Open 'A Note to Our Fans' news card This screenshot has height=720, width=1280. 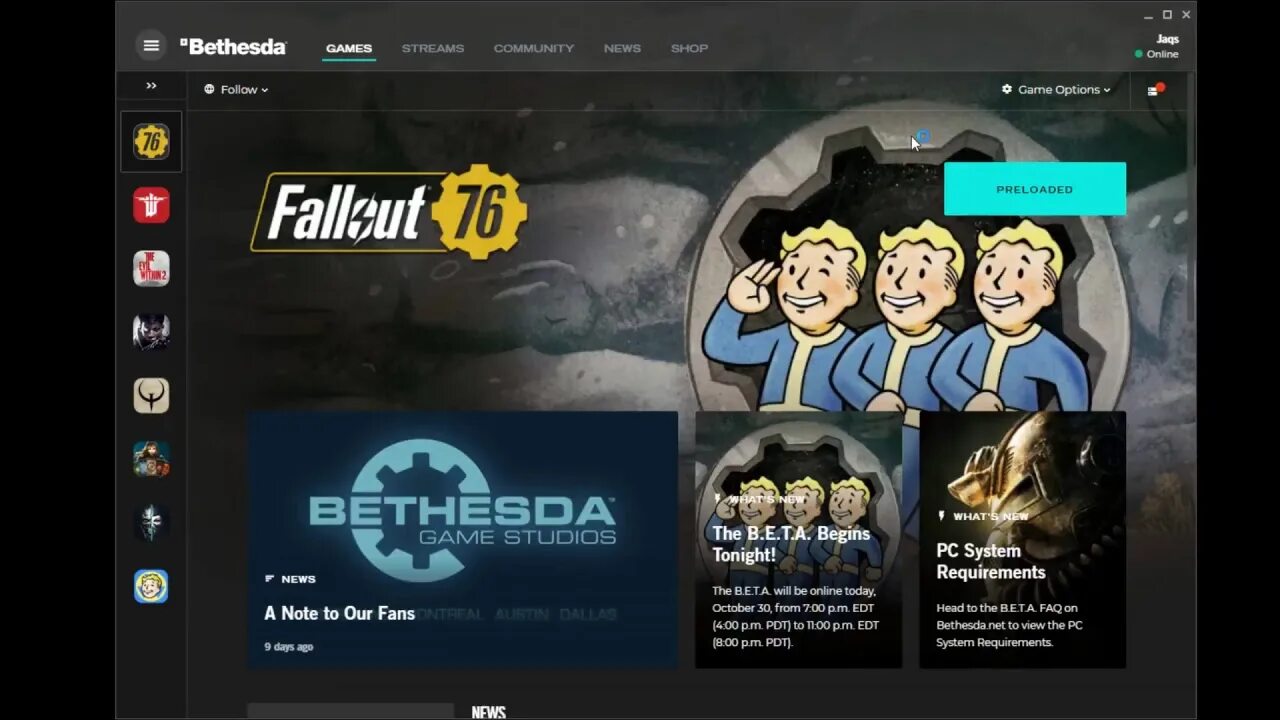[462, 540]
